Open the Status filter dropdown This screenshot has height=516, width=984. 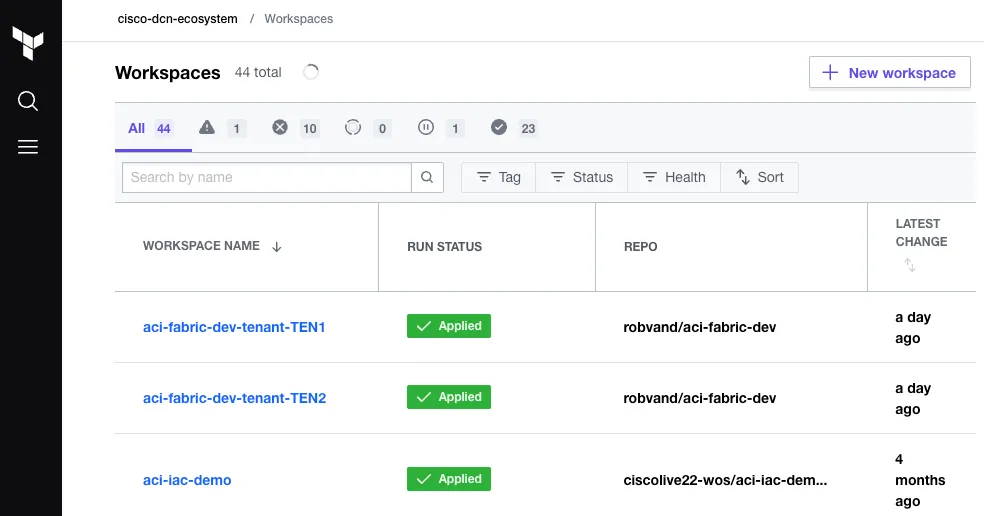(x=581, y=177)
